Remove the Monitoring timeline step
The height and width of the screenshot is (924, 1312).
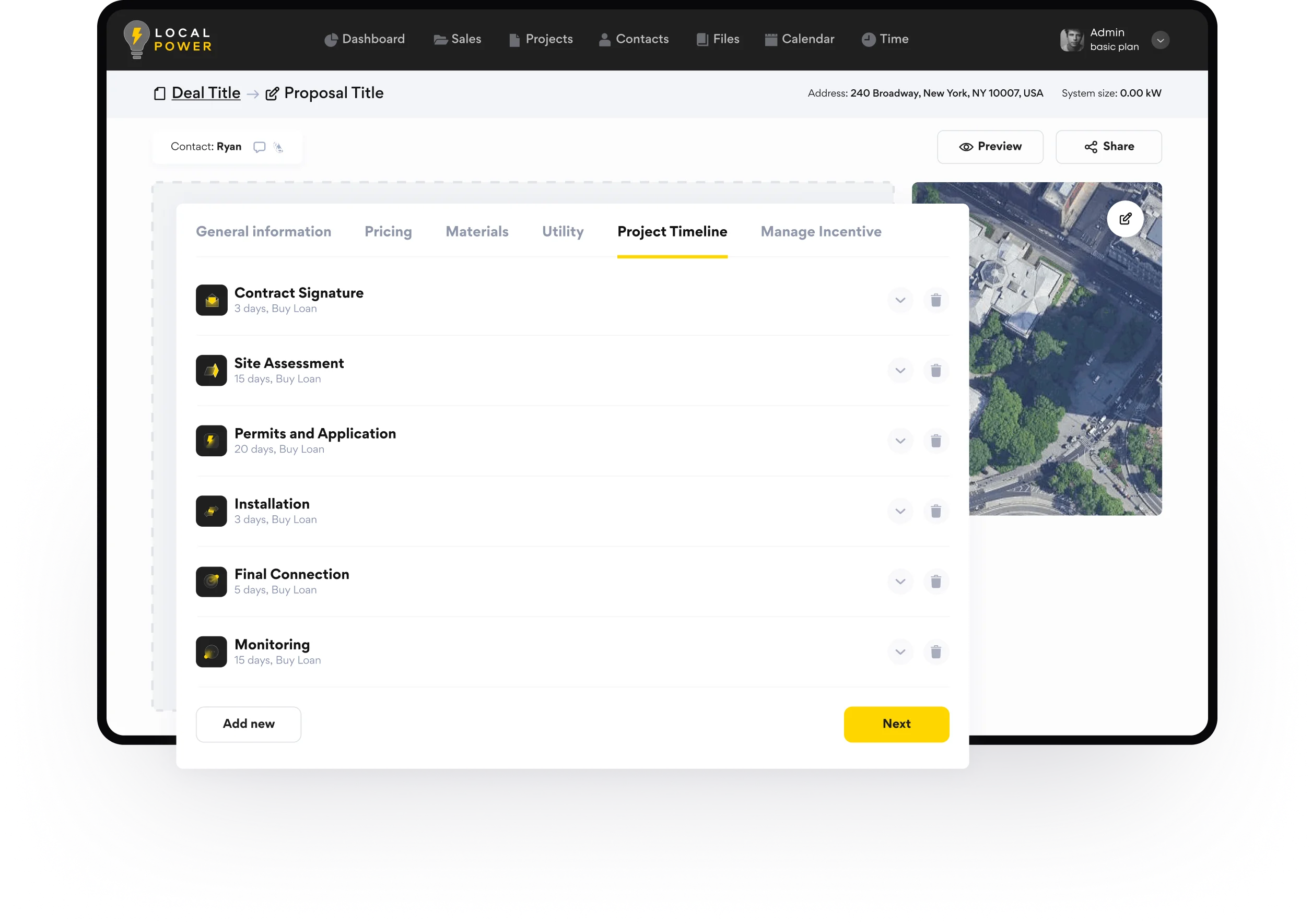pos(935,651)
